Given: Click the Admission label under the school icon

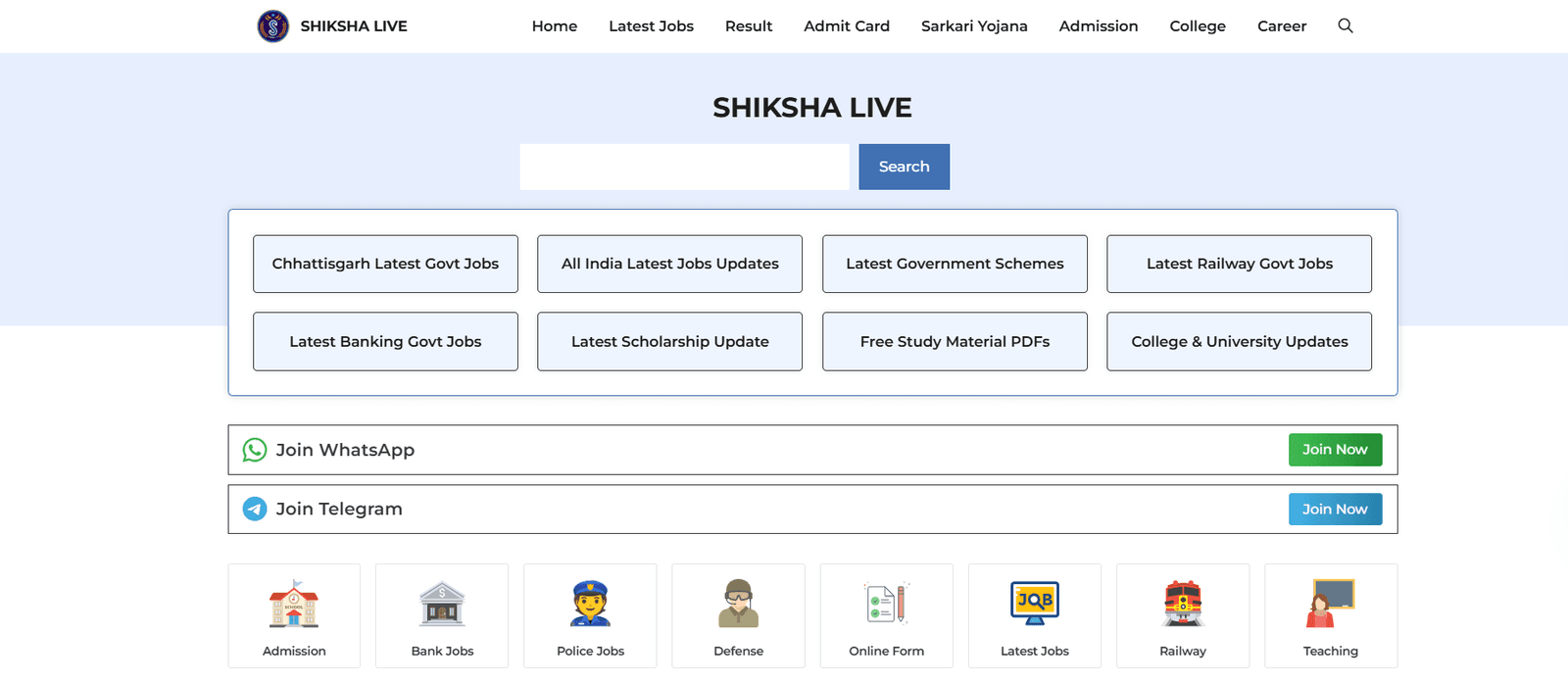Looking at the screenshot, I should point(294,651).
